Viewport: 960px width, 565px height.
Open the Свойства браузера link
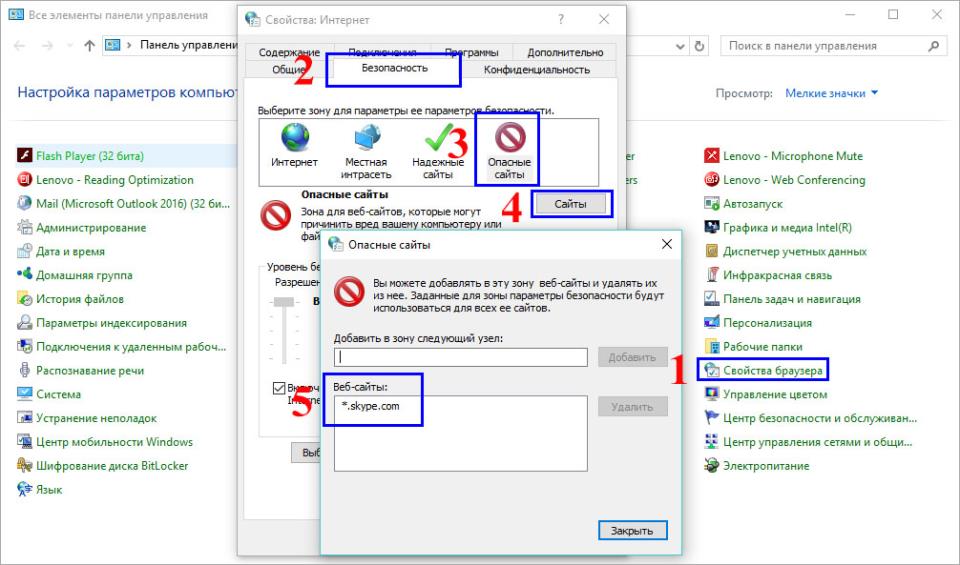pyautogui.click(x=774, y=371)
